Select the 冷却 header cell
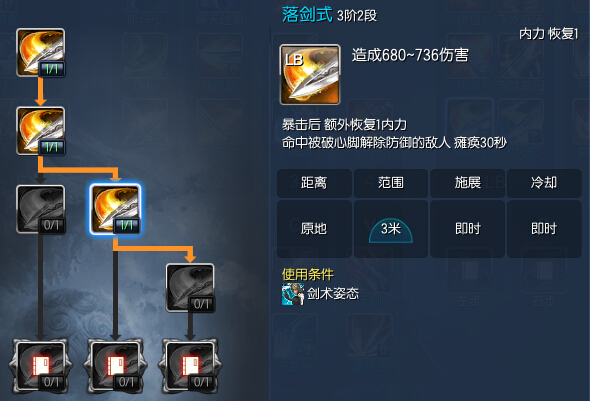The height and width of the screenshot is (401, 590). pos(544,183)
